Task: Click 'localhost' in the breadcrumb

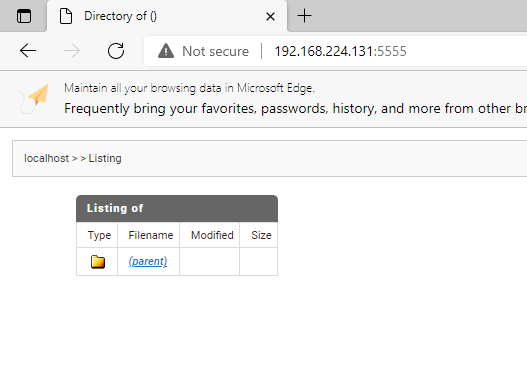Action: 46,158
